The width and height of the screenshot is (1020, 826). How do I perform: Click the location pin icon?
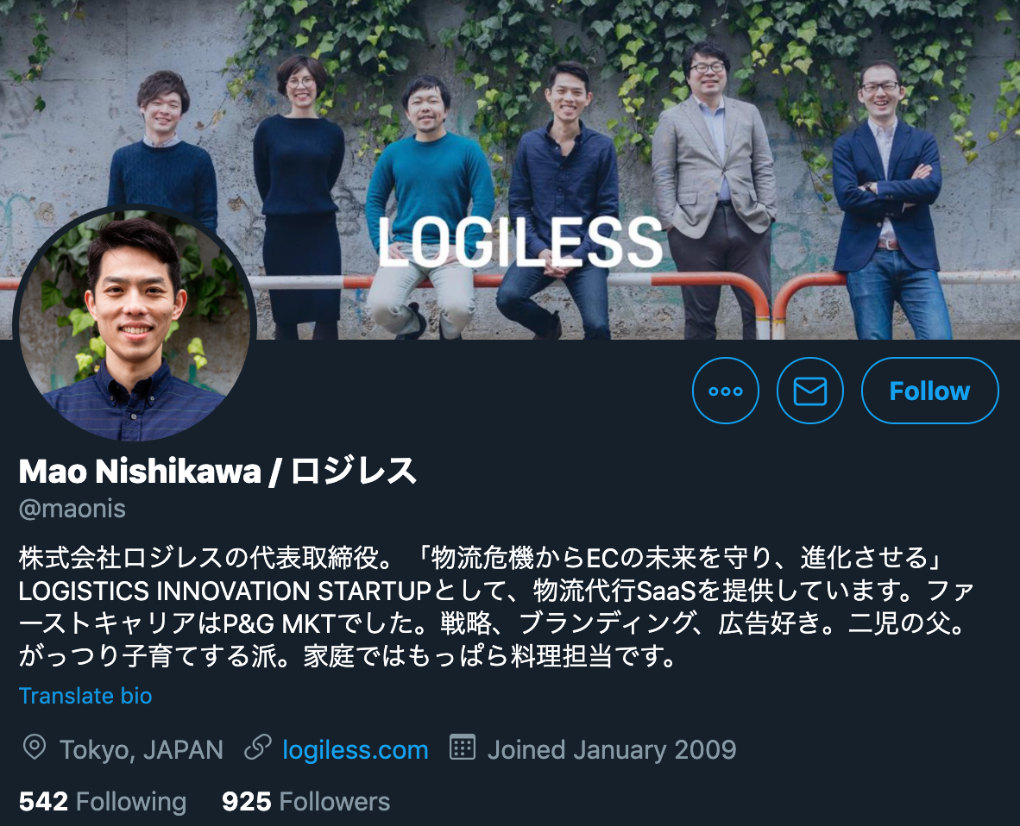click(34, 749)
